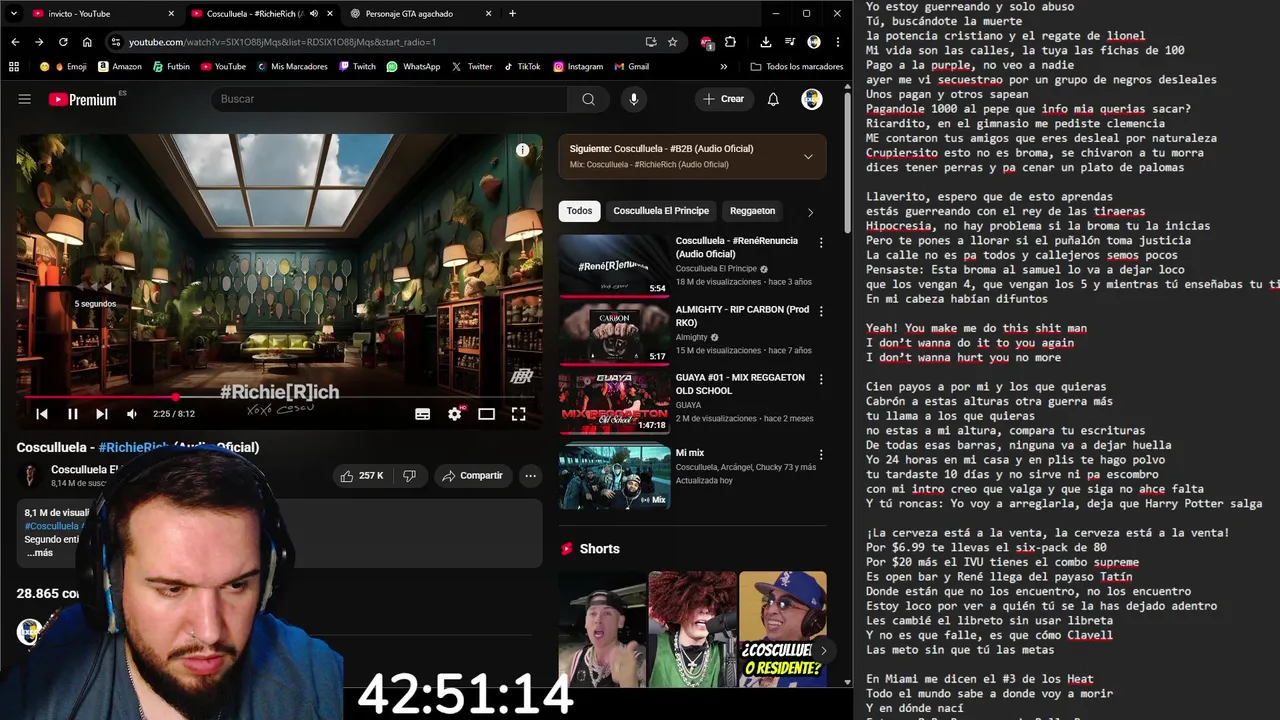
Task: Bookmark this page with star
Action: point(673,42)
